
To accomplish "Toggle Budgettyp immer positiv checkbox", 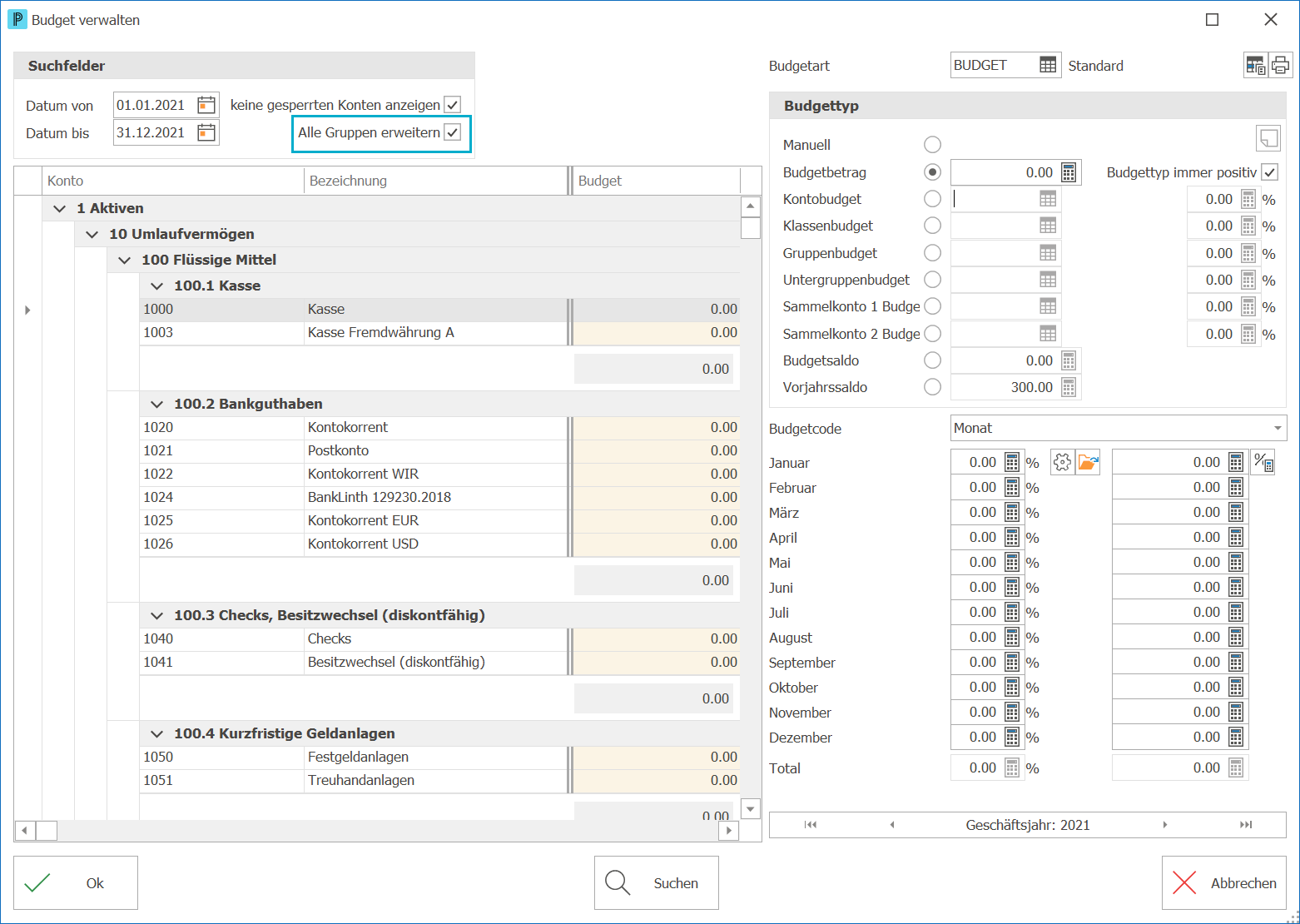I will (x=1269, y=172).
